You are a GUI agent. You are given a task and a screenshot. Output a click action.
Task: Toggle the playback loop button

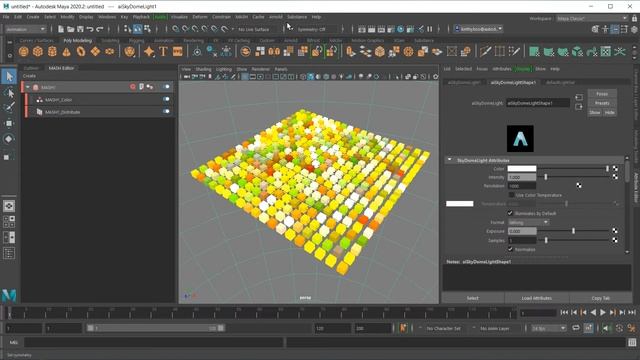(x=576, y=328)
